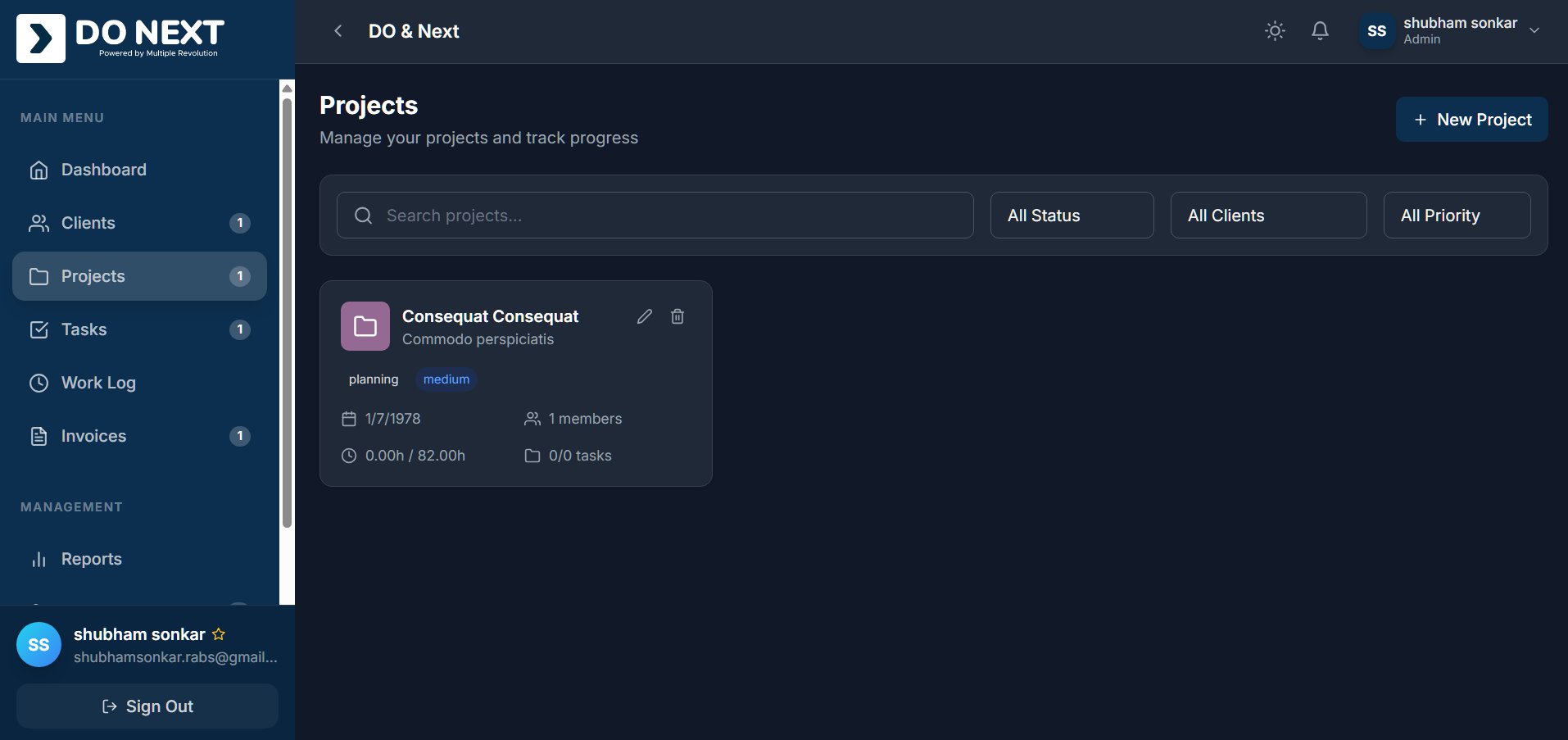This screenshot has height=740, width=1568.
Task: Create a New Project
Action: click(1471, 119)
